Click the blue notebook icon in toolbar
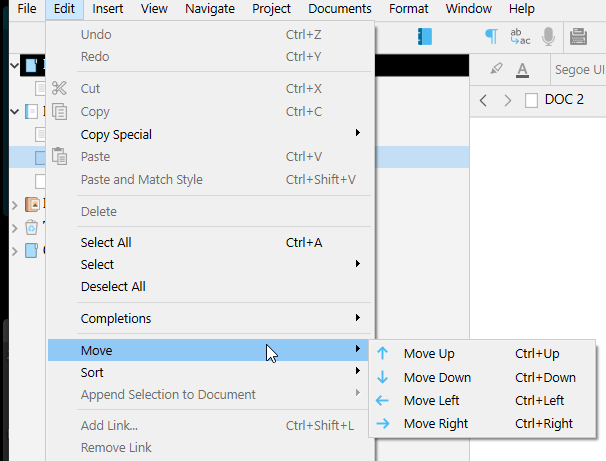Screen dimensions: 606x461 424,37
